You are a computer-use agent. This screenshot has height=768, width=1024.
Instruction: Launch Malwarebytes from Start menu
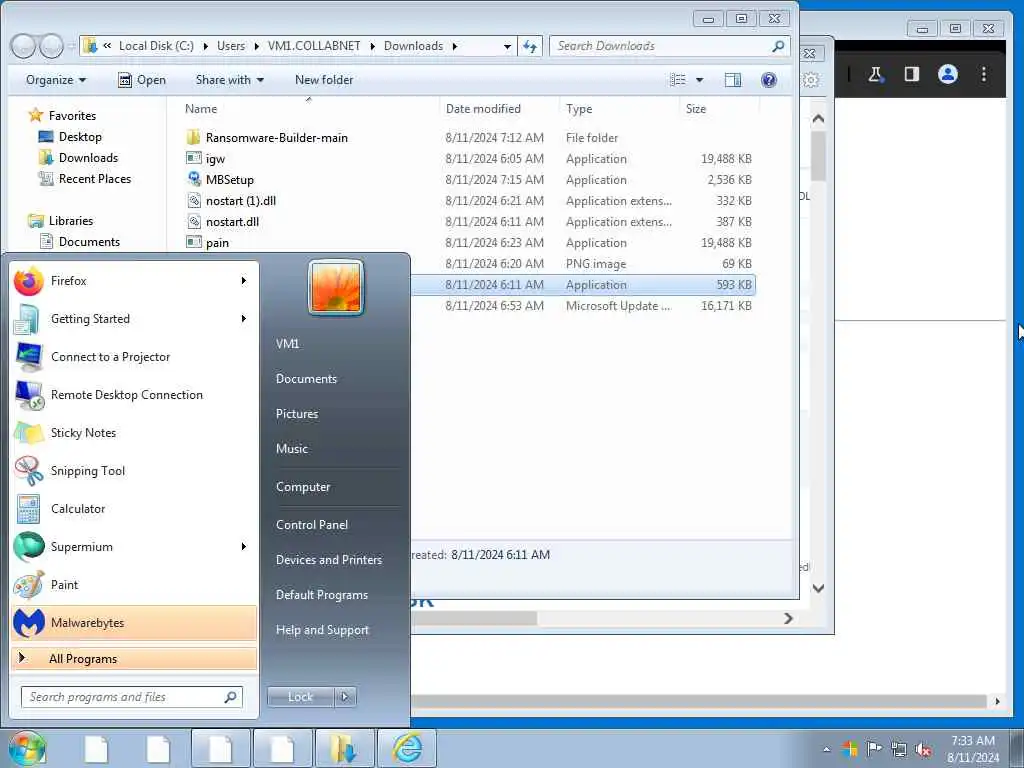134,623
